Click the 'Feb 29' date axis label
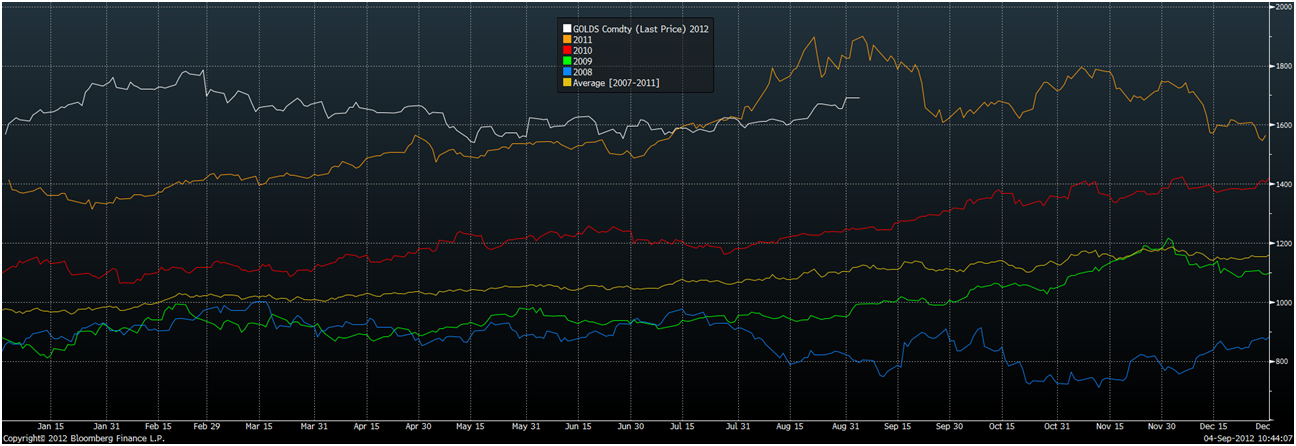 pyautogui.click(x=208, y=426)
